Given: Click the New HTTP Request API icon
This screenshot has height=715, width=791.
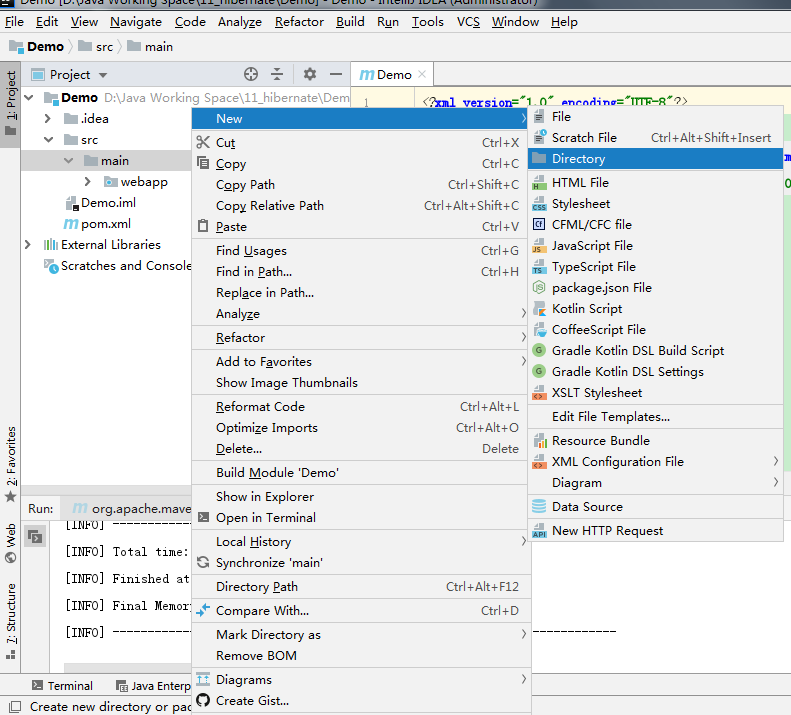Looking at the screenshot, I should pyautogui.click(x=539, y=530).
